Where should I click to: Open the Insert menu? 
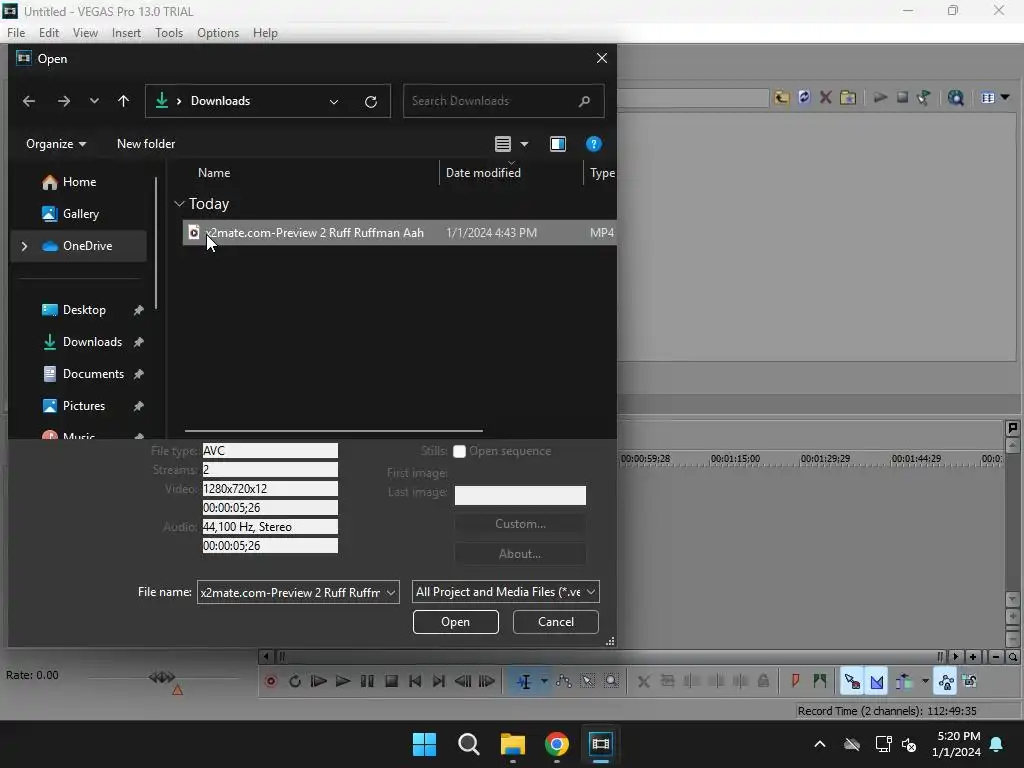tap(126, 33)
